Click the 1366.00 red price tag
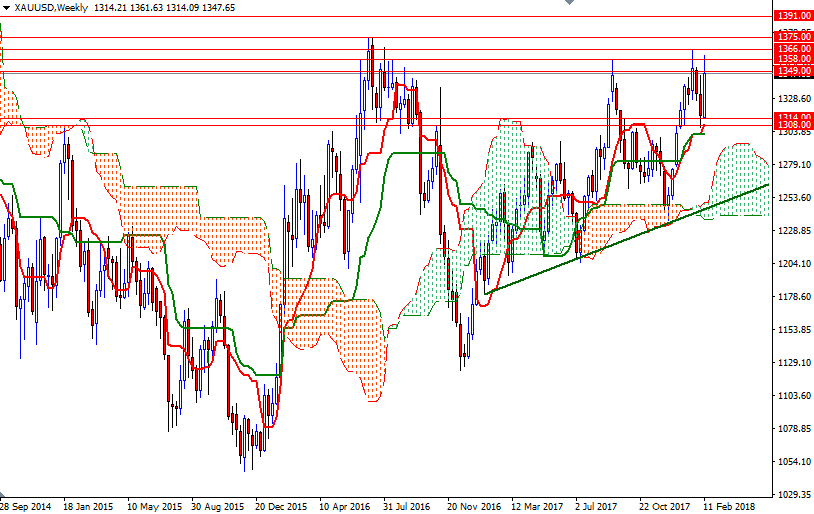The width and height of the screenshot is (814, 514). click(x=792, y=49)
